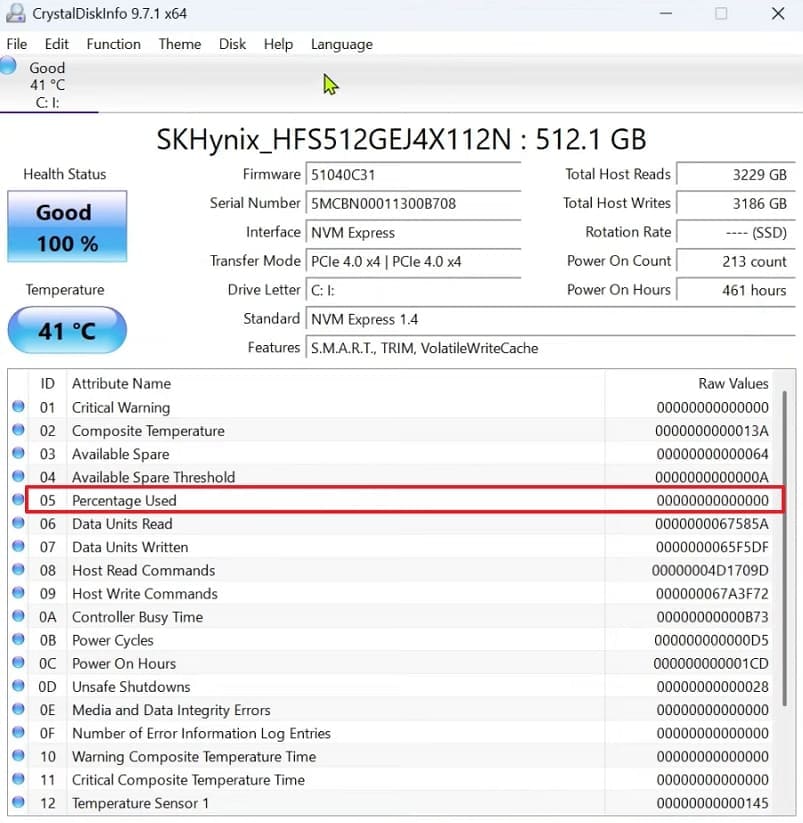The height and width of the screenshot is (823, 803).
Task: Click the Drive Letter field C: I:
Action: pyautogui.click(x=413, y=290)
